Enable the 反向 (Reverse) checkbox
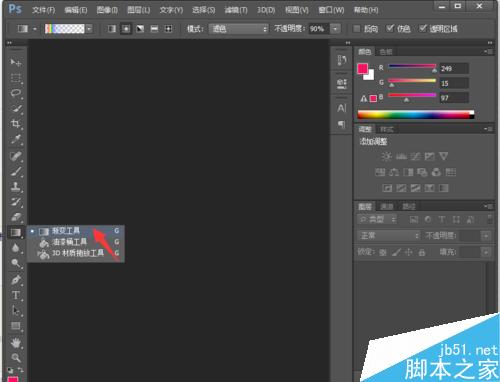The width and height of the screenshot is (500, 382). [x=357, y=29]
